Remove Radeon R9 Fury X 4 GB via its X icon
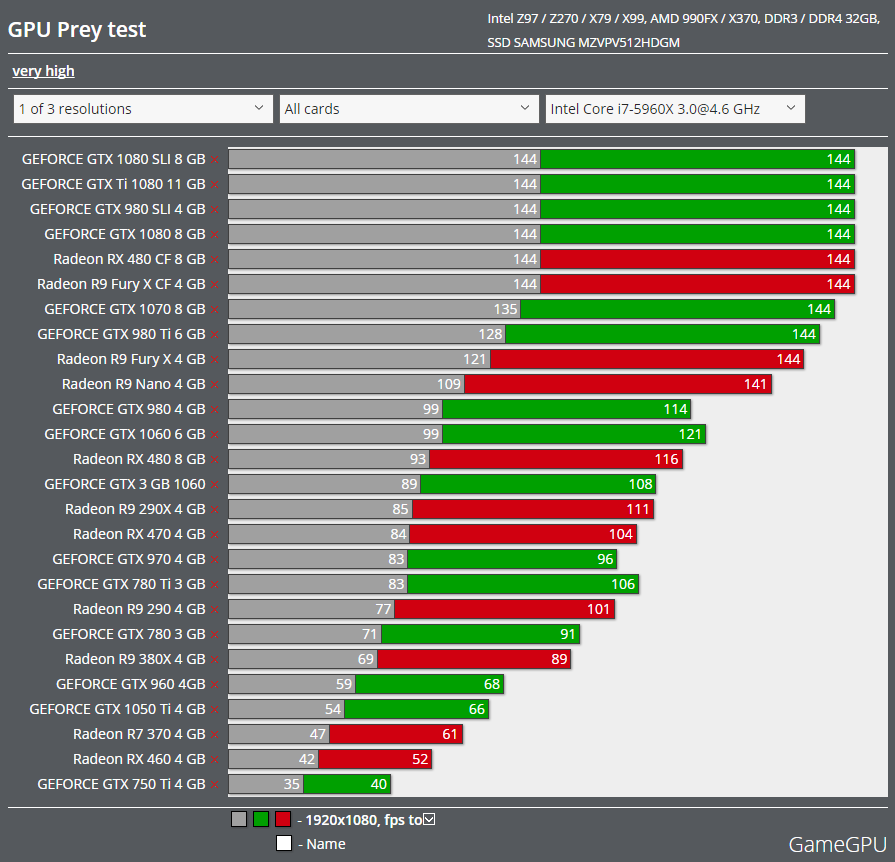This screenshot has width=895, height=862. 215,360
